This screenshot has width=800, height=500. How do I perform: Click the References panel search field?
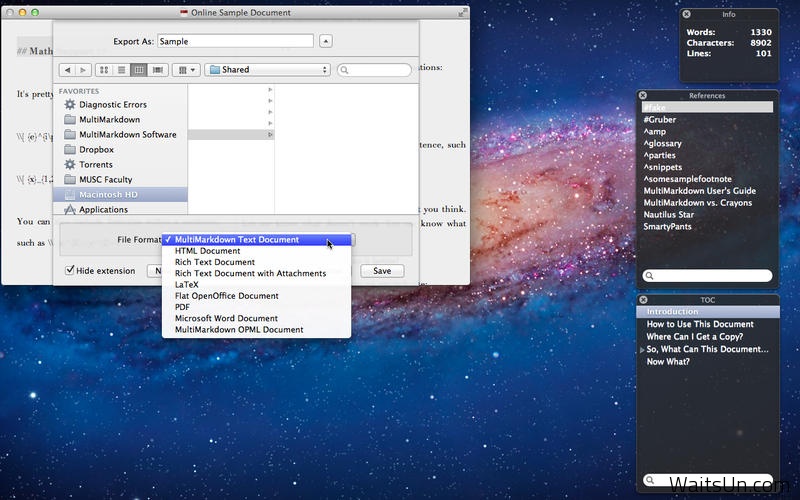(x=707, y=276)
